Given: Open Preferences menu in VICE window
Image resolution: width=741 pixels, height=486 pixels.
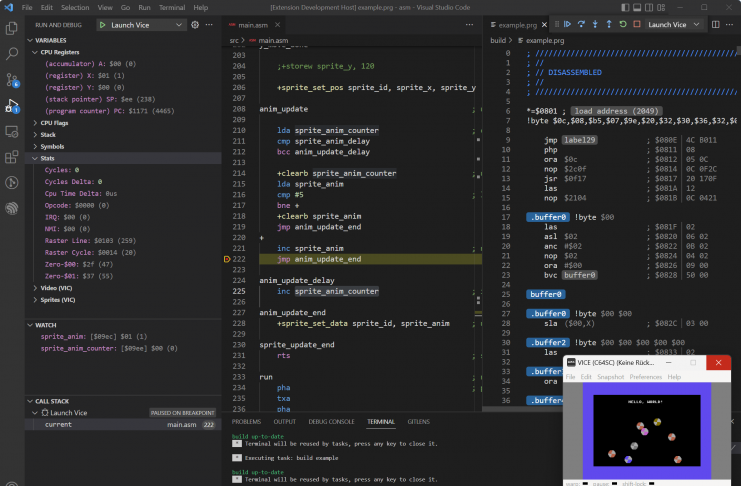Looking at the screenshot, I should point(646,377).
